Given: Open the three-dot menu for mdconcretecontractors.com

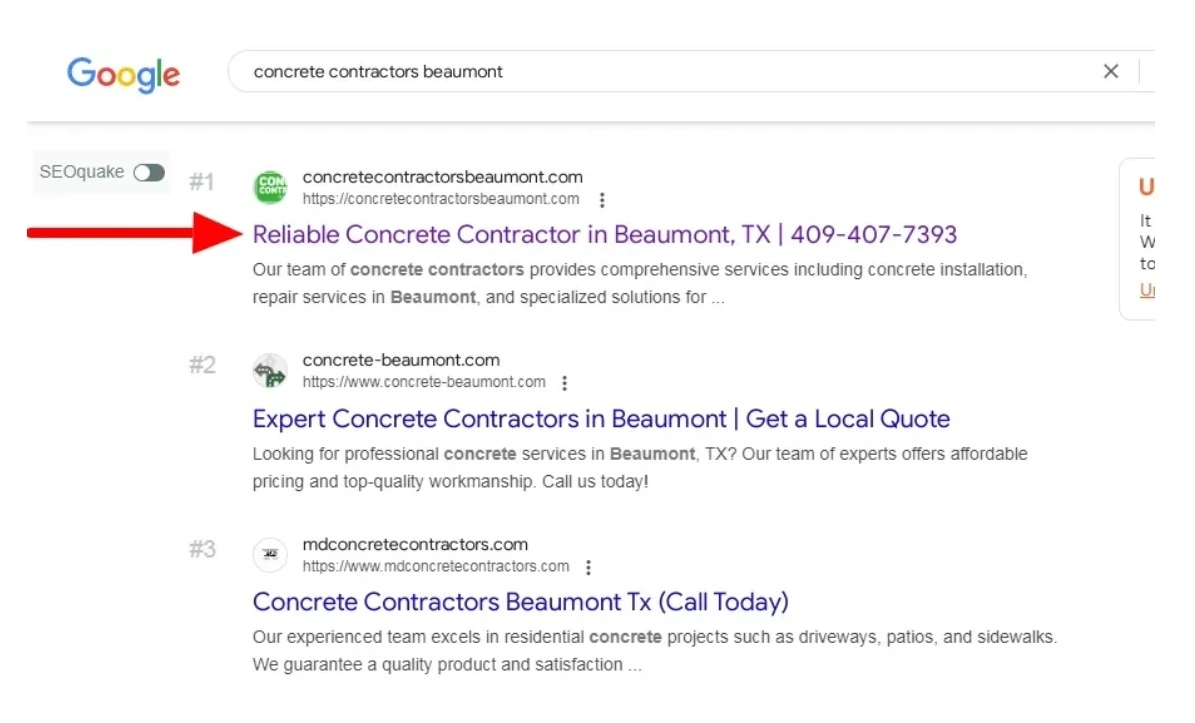Looking at the screenshot, I should (588, 567).
